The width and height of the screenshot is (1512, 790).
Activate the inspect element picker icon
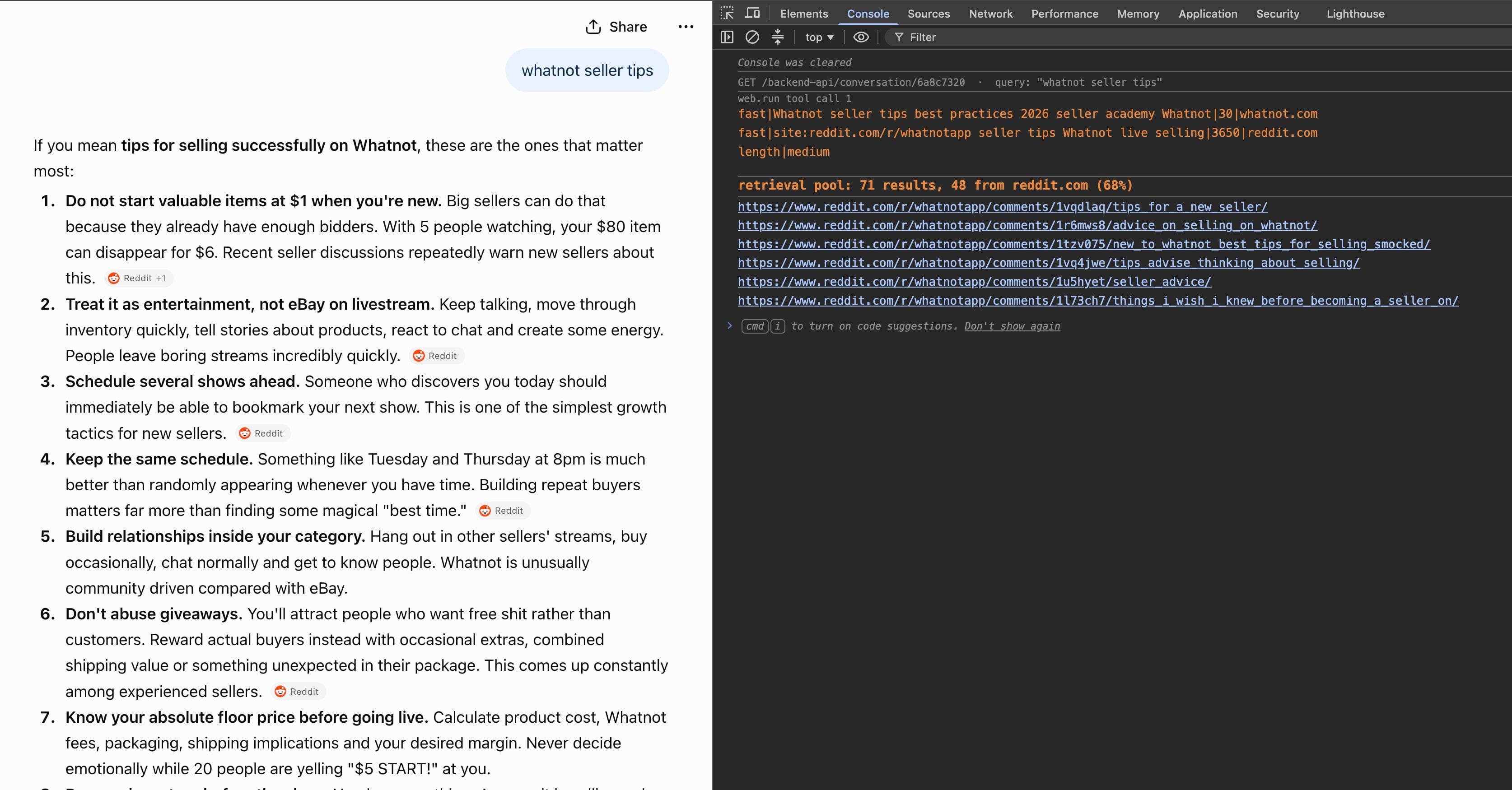pos(727,13)
